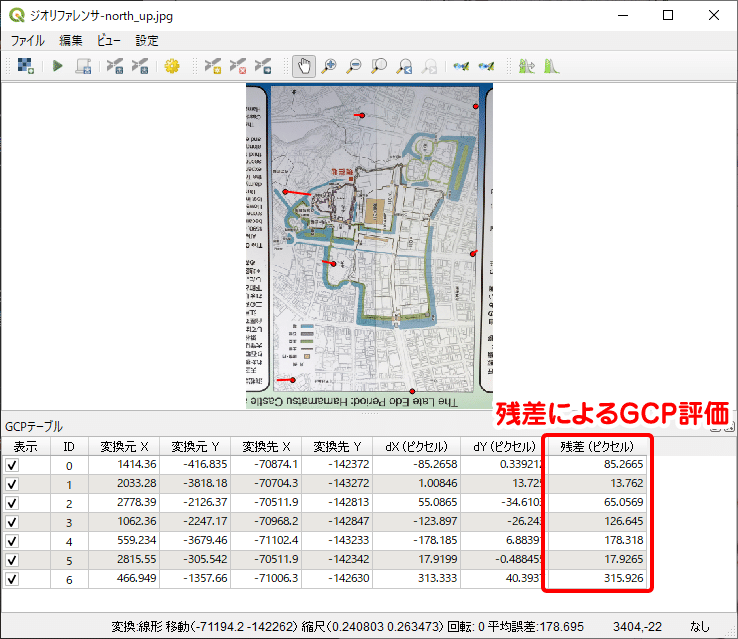The width and height of the screenshot is (738, 639).
Task: Sort by 変換先 Y column header
Action: click(337, 447)
